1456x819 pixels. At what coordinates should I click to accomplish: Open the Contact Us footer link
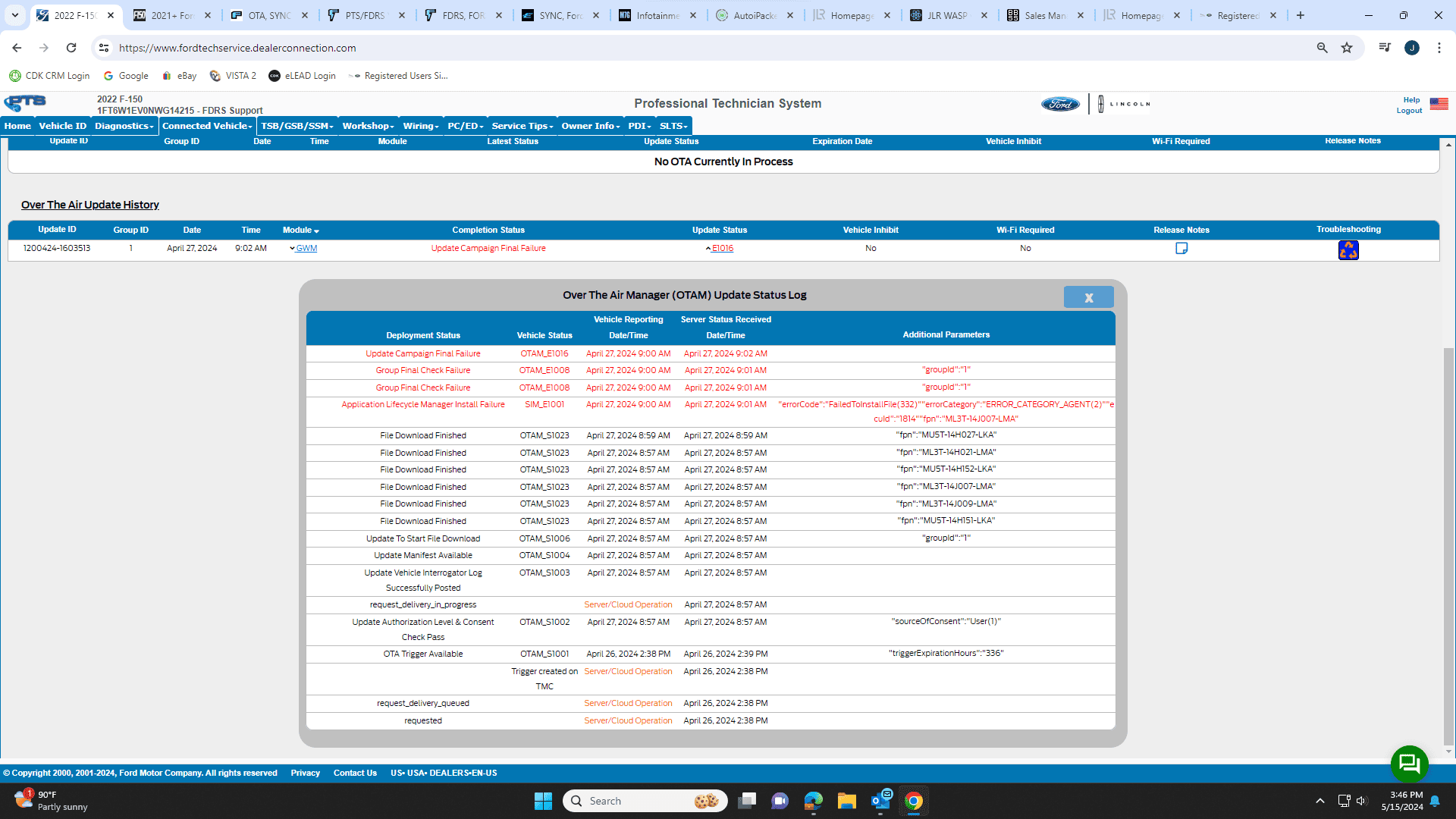coord(355,773)
